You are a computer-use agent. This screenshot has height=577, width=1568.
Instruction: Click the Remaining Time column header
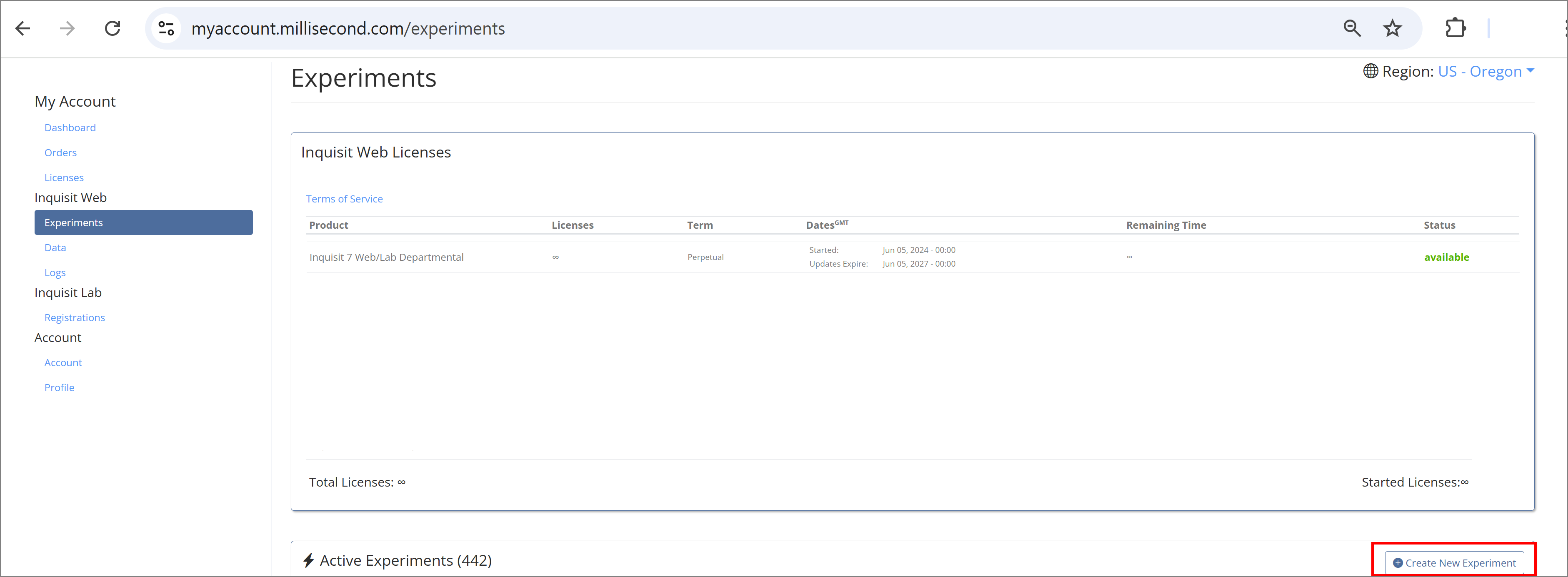(1165, 225)
